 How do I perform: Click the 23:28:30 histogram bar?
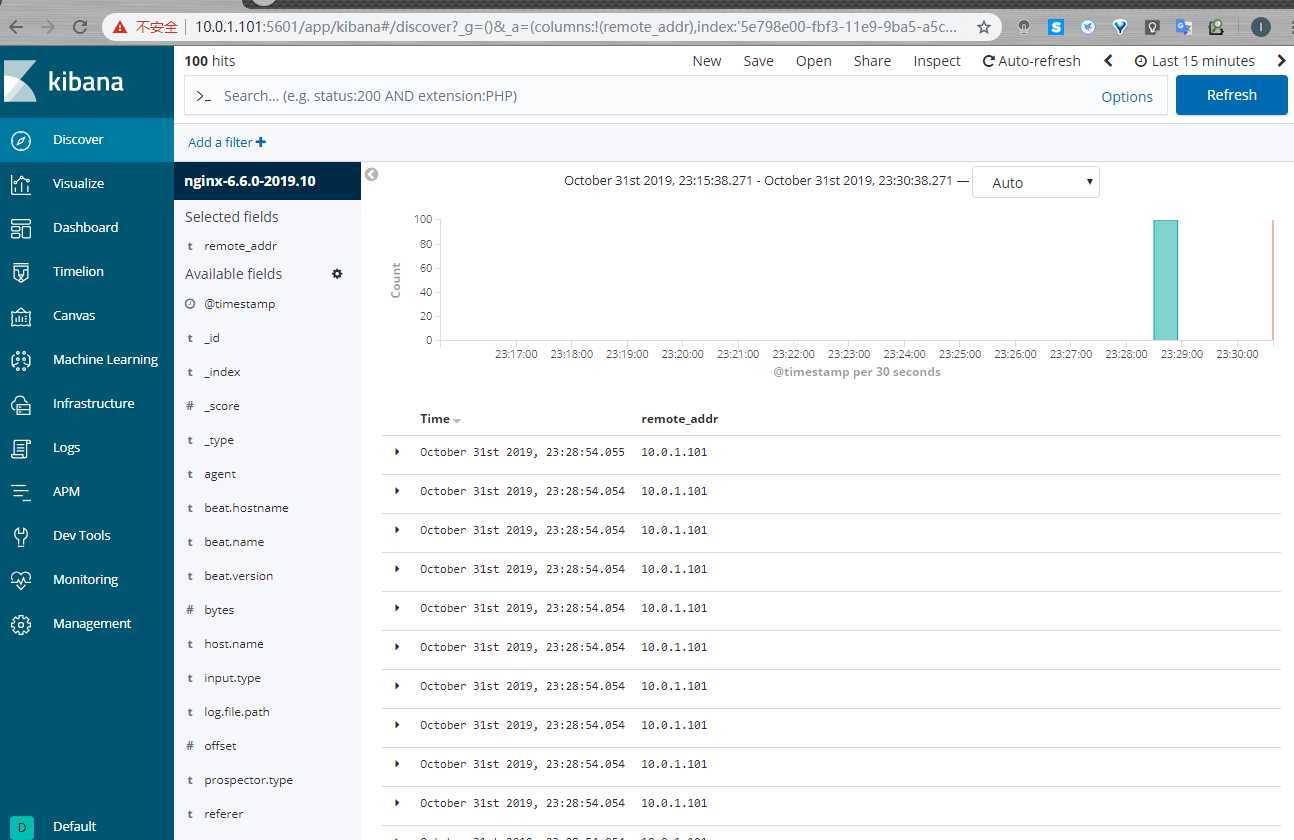coord(1165,280)
